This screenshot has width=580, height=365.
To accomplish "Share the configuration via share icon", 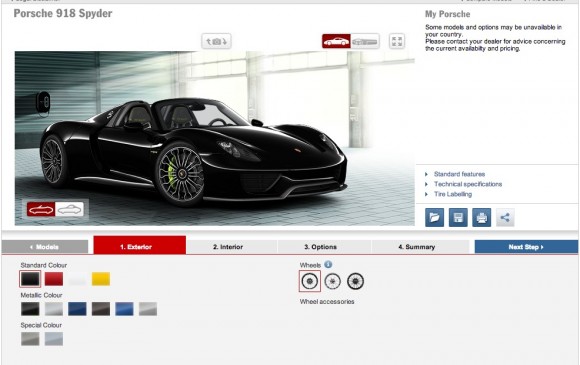I will click(505, 217).
